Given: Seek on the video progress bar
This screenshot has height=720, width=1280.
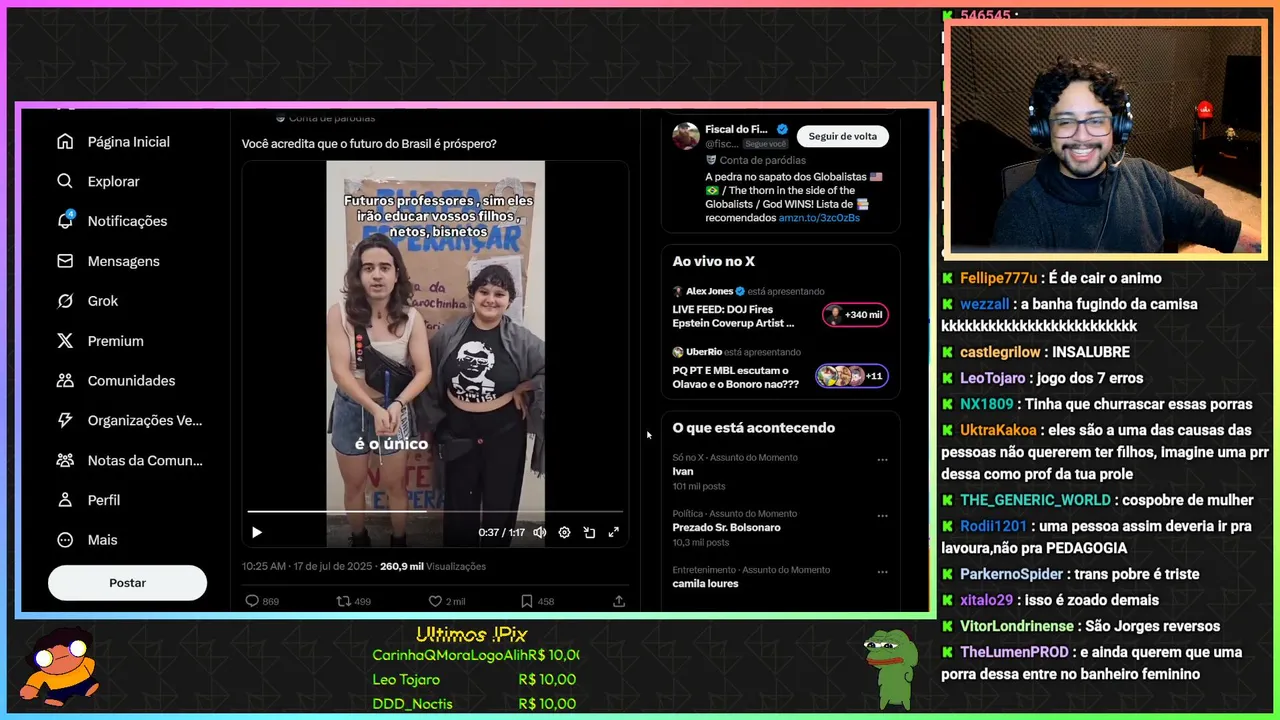Looking at the screenshot, I should (435, 512).
